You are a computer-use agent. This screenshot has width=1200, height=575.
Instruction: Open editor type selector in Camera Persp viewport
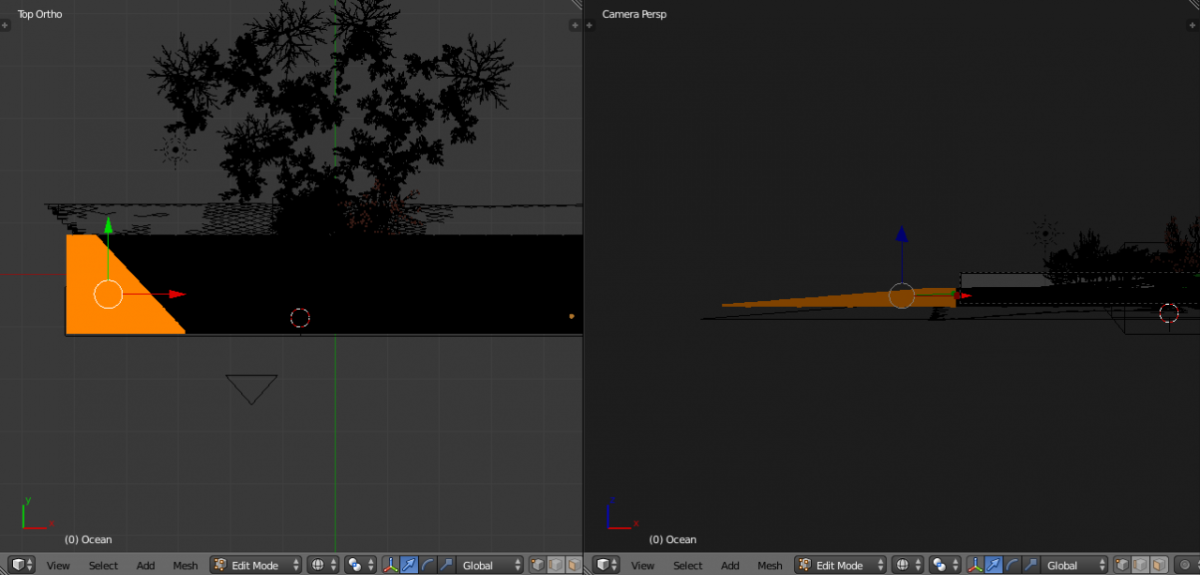tap(607, 565)
